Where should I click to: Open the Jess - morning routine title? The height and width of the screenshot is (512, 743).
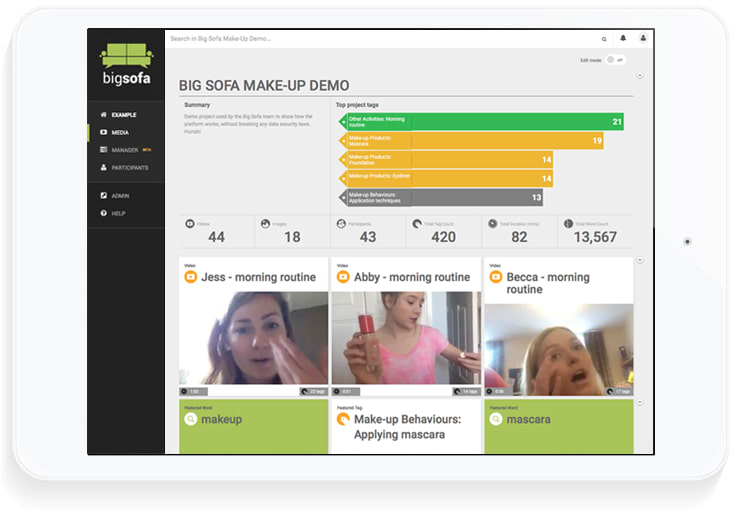(x=259, y=277)
